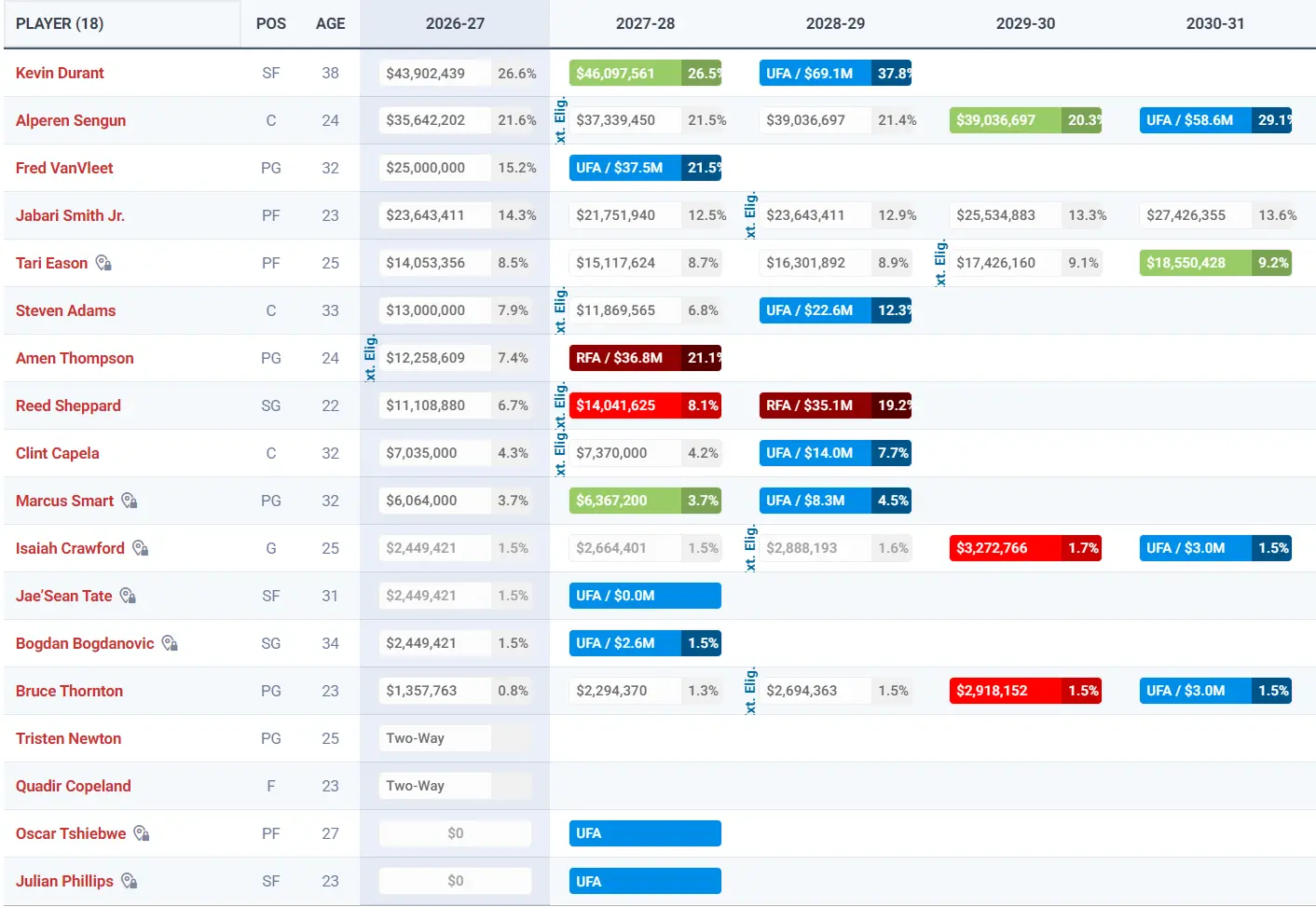1316x907 pixels.
Task: Click the icon next to Tari Eason
Action: coord(103,264)
